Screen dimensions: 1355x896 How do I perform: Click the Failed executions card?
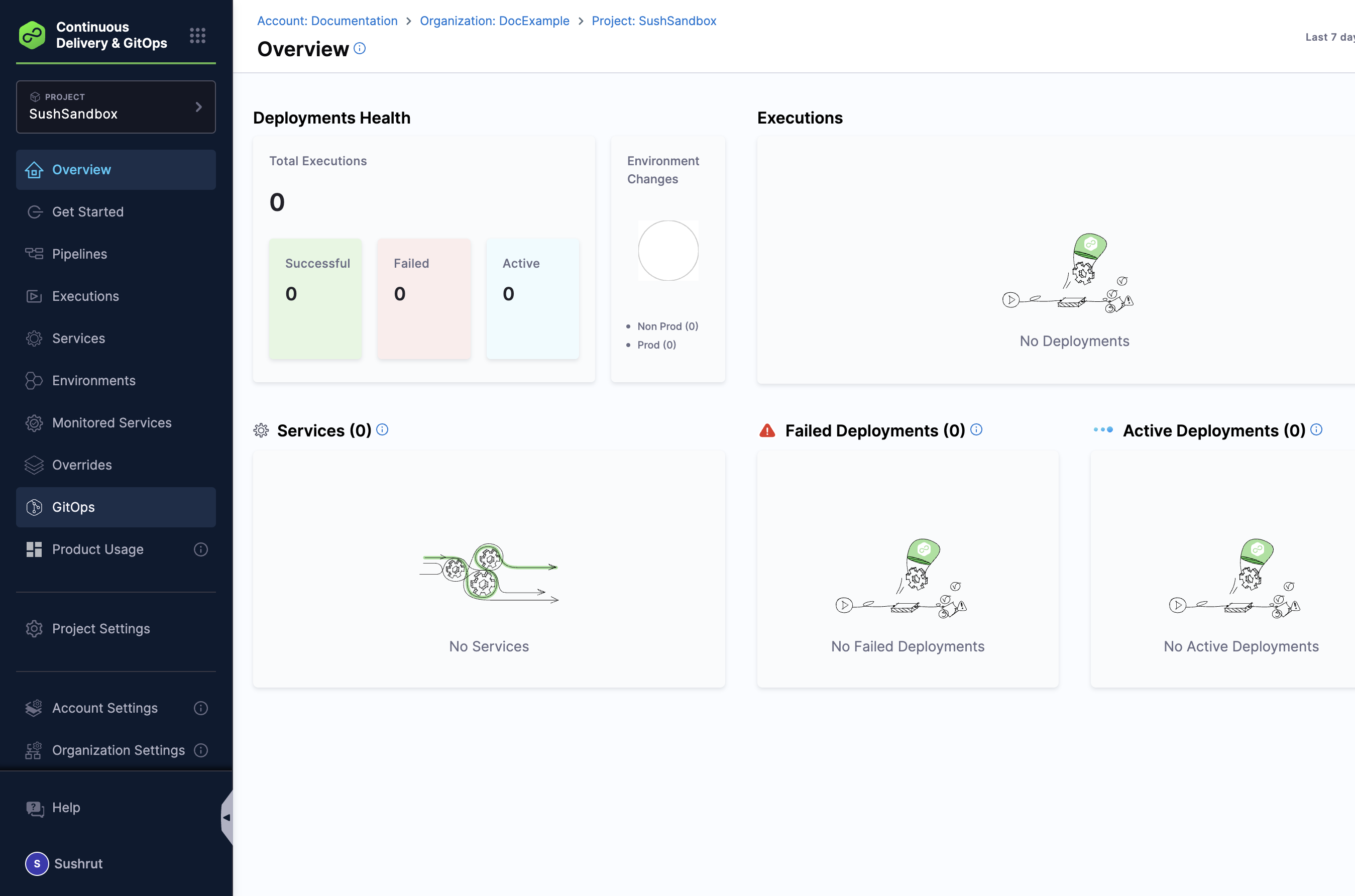(x=424, y=299)
